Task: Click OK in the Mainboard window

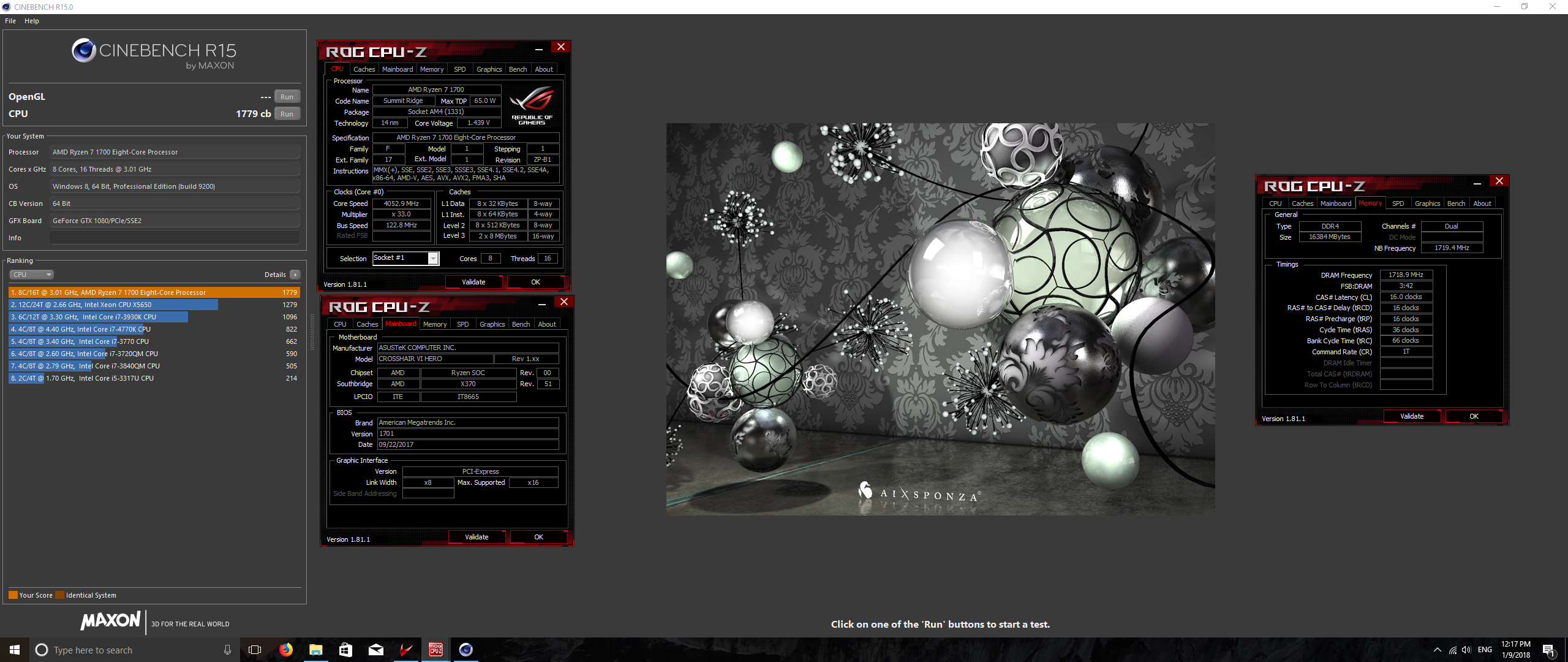Action: click(x=538, y=537)
